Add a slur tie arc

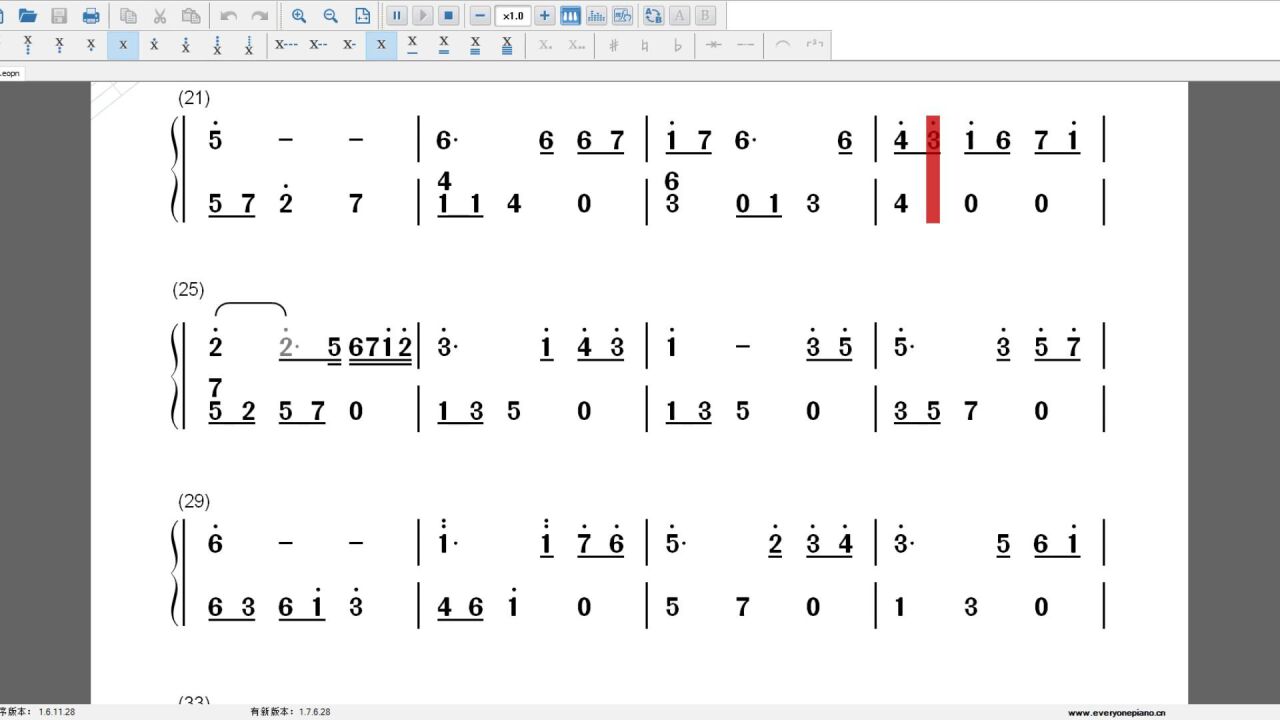[x=783, y=45]
